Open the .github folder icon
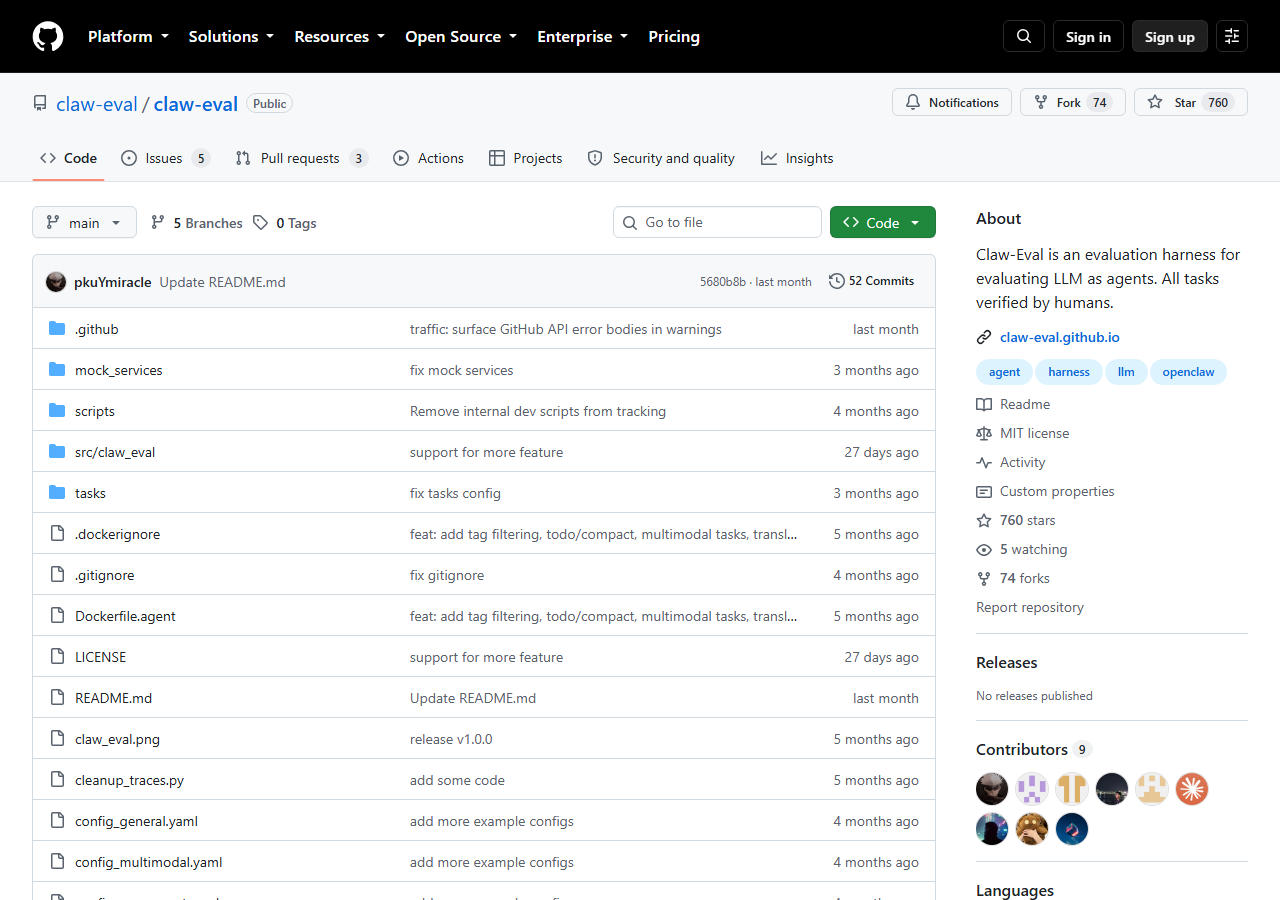Screen dimensions: 1280x900 (57, 329)
